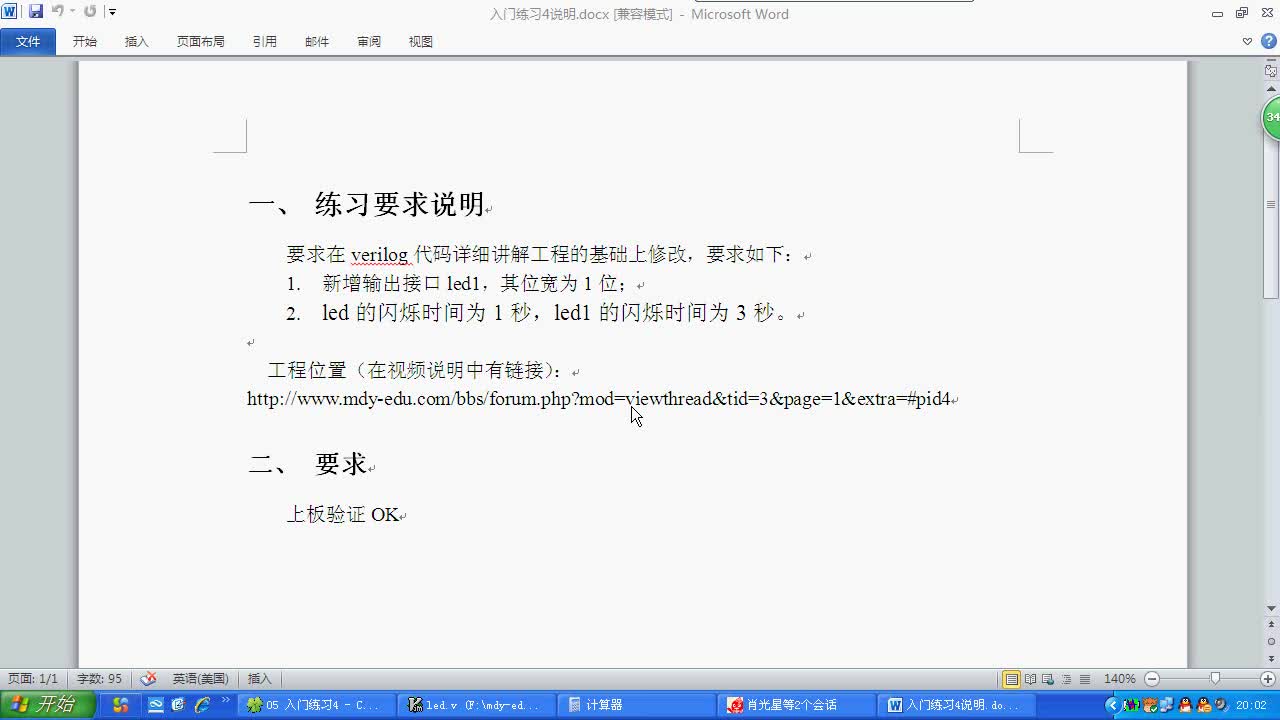Image resolution: width=1280 pixels, height=720 pixels.
Task: Toggle the 插入 insert/overtype mode indicator
Action: (260, 679)
